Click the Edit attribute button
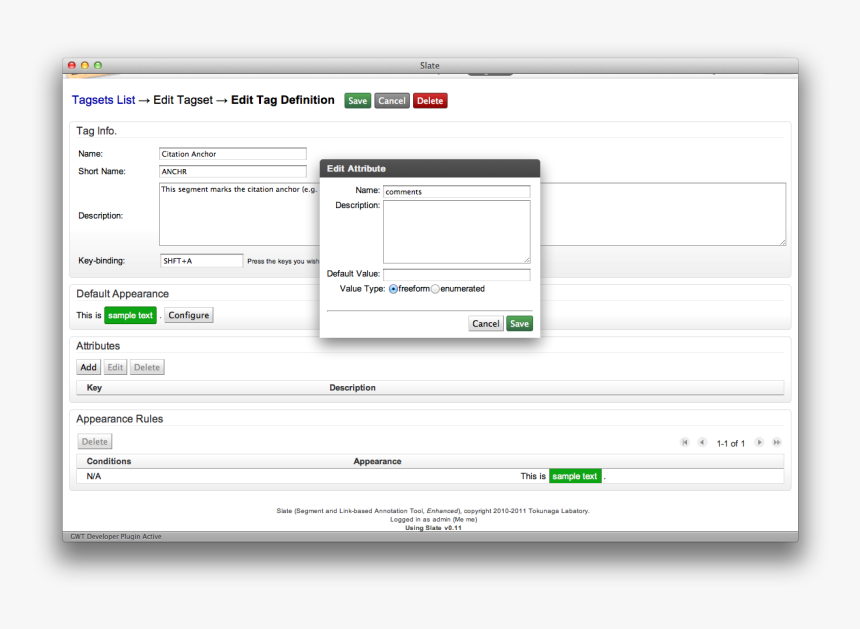The height and width of the screenshot is (629, 860). pos(115,367)
